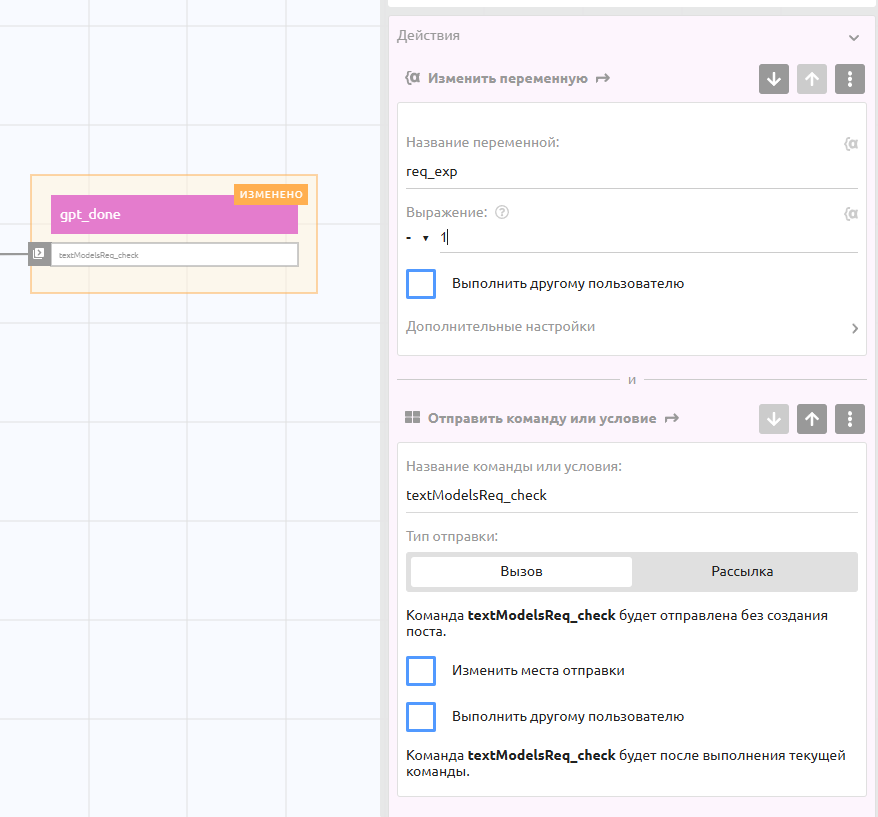Move the variable change action down
This screenshot has width=878, height=817.
click(x=774, y=79)
